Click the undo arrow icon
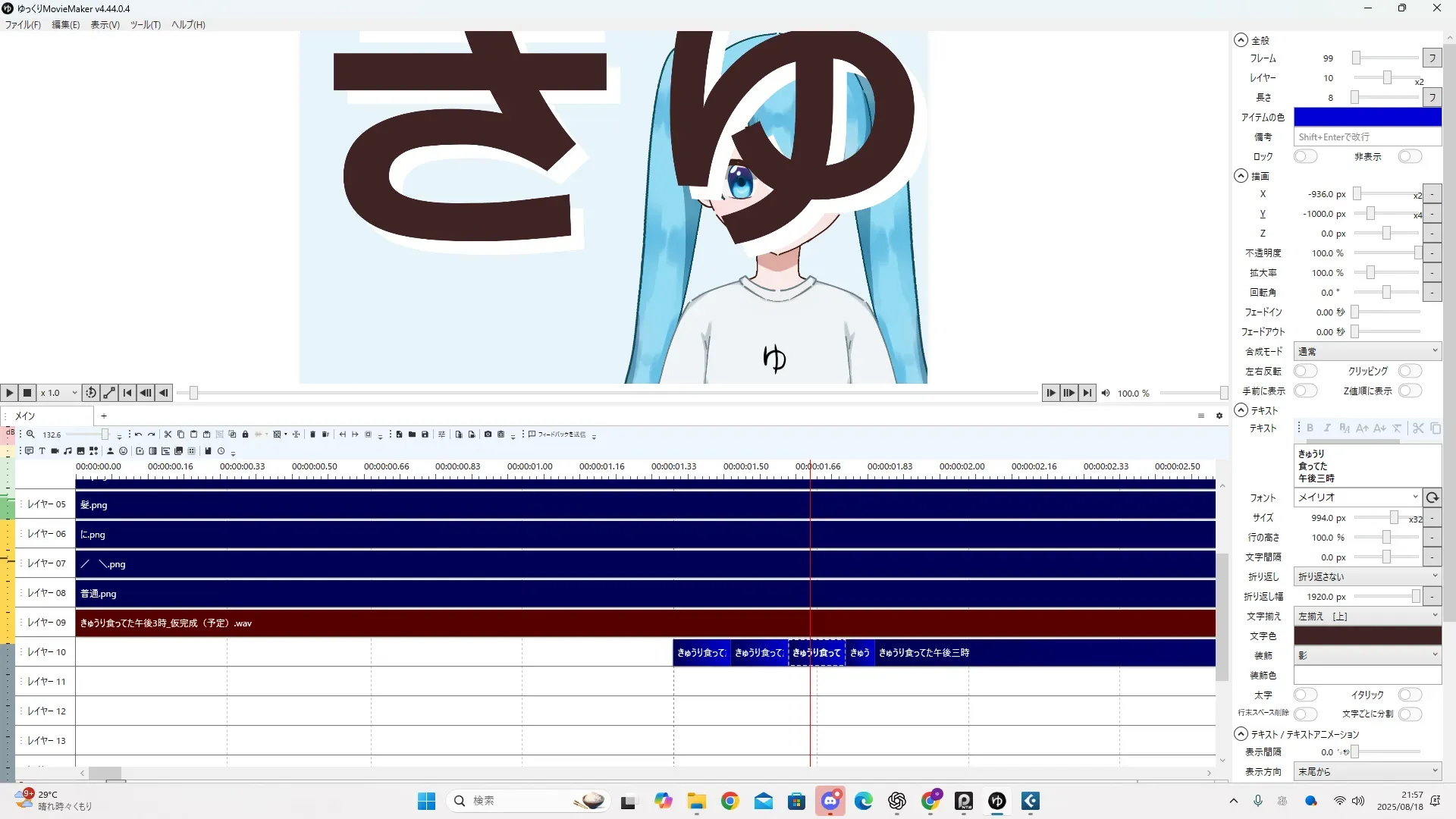The height and width of the screenshot is (819, 1456). (x=138, y=435)
